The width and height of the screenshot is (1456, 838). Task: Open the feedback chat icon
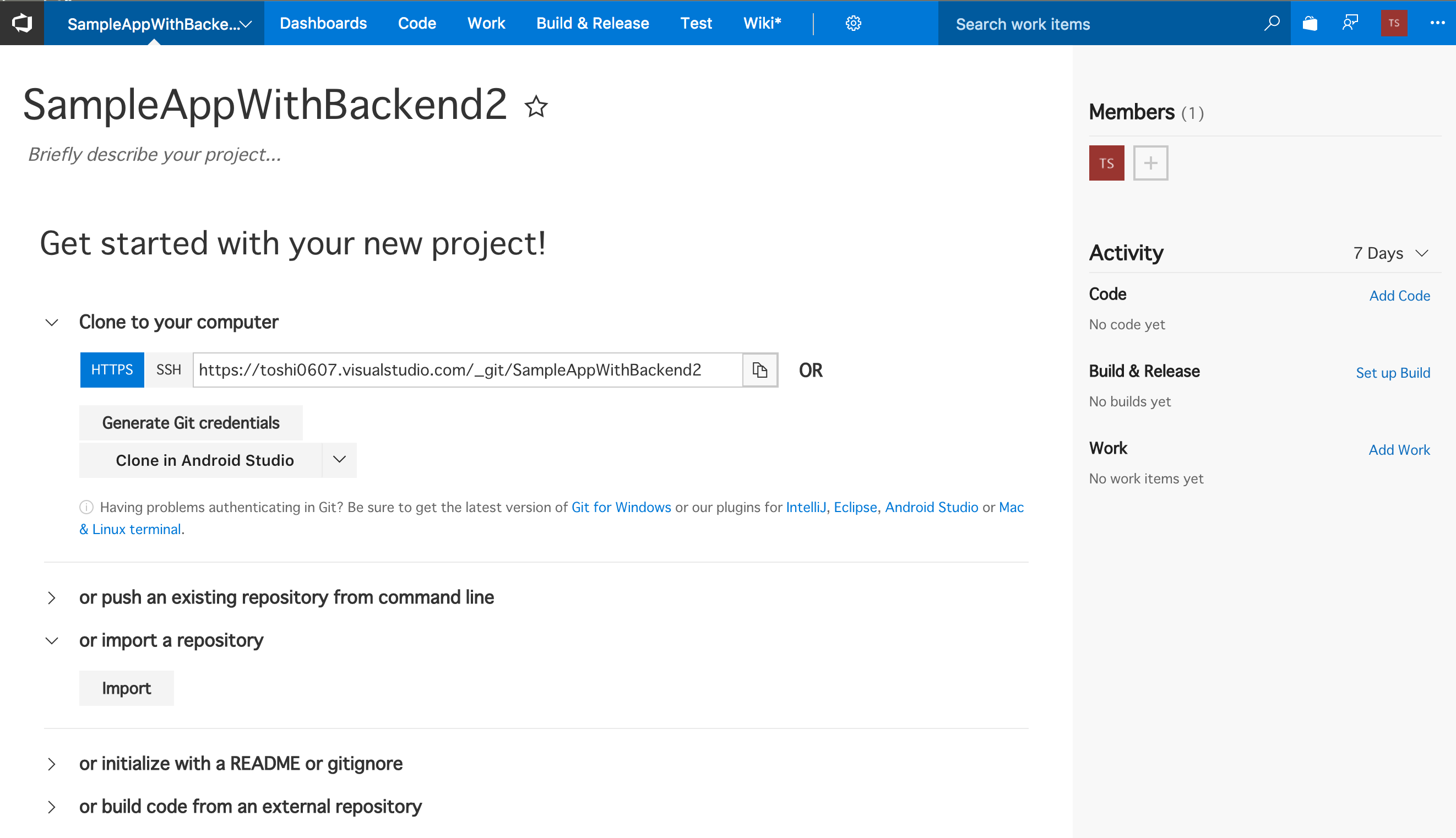click(x=1350, y=24)
